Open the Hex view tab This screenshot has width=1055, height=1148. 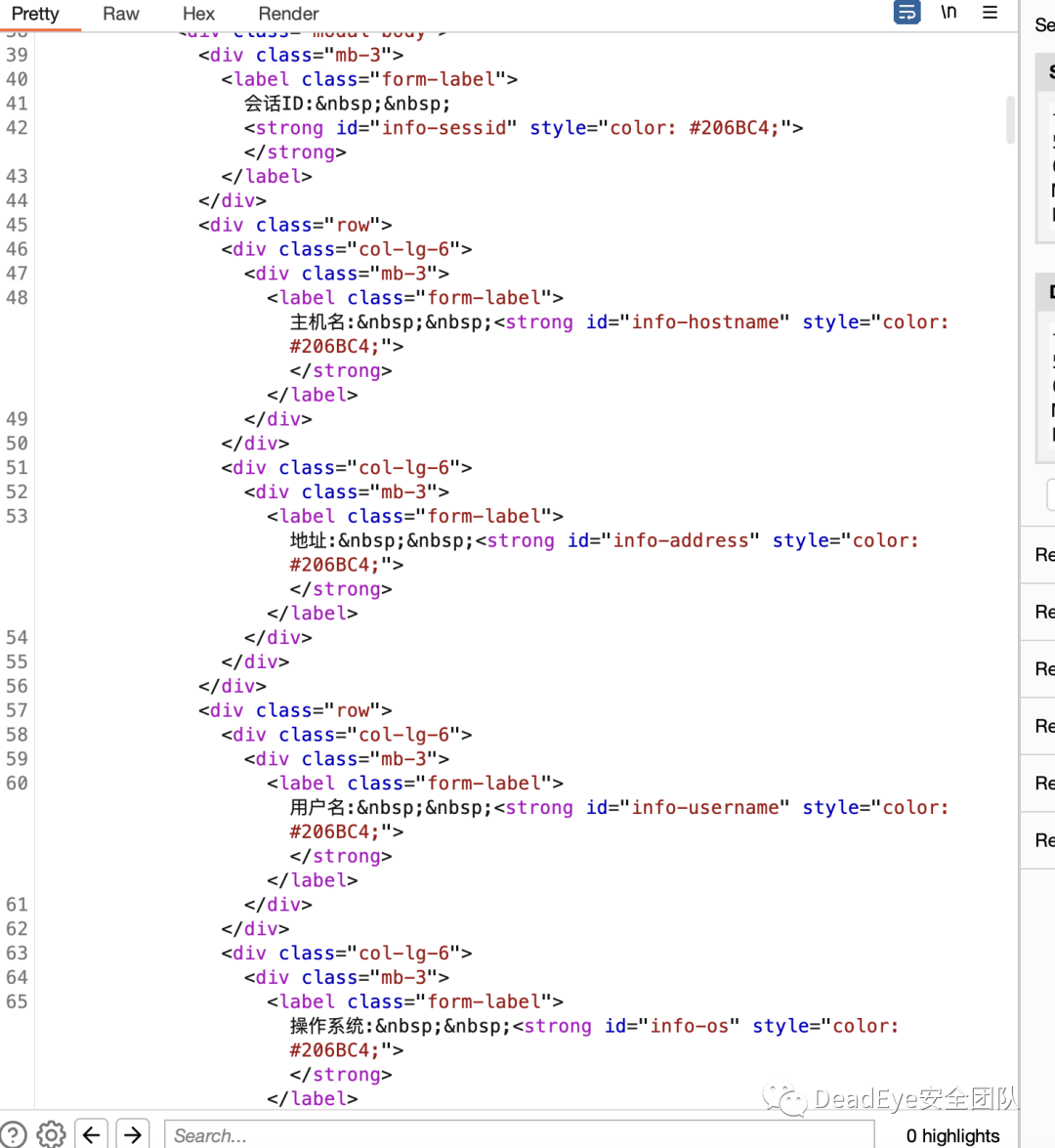[x=198, y=14]
